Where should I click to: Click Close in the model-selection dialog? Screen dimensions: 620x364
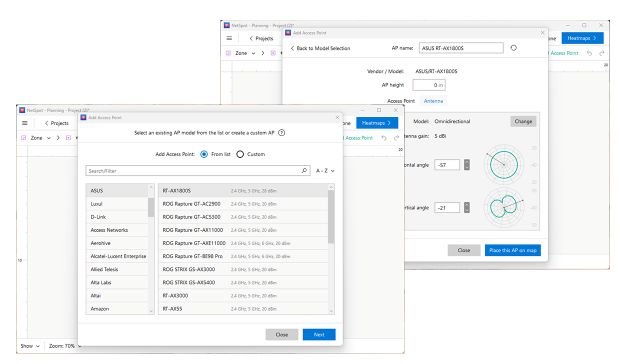pos(282,335)
